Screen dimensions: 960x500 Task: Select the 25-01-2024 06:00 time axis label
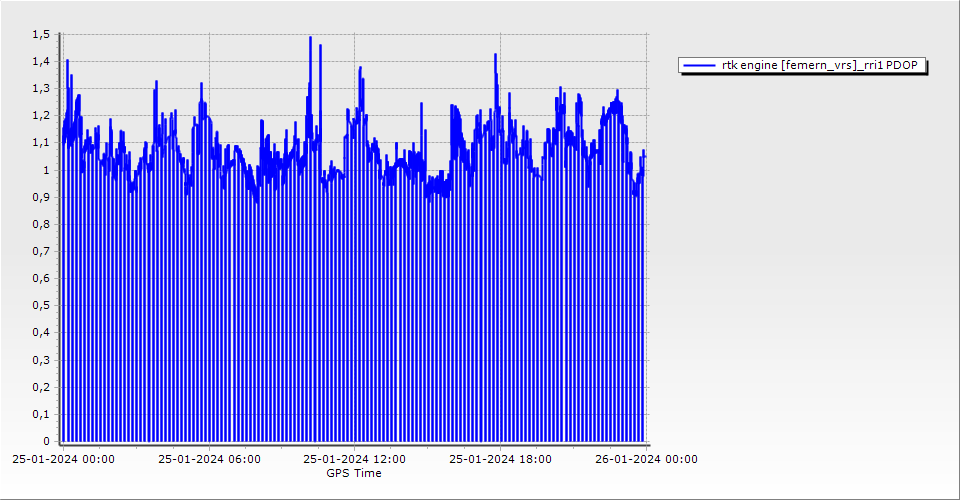(210, 460)
